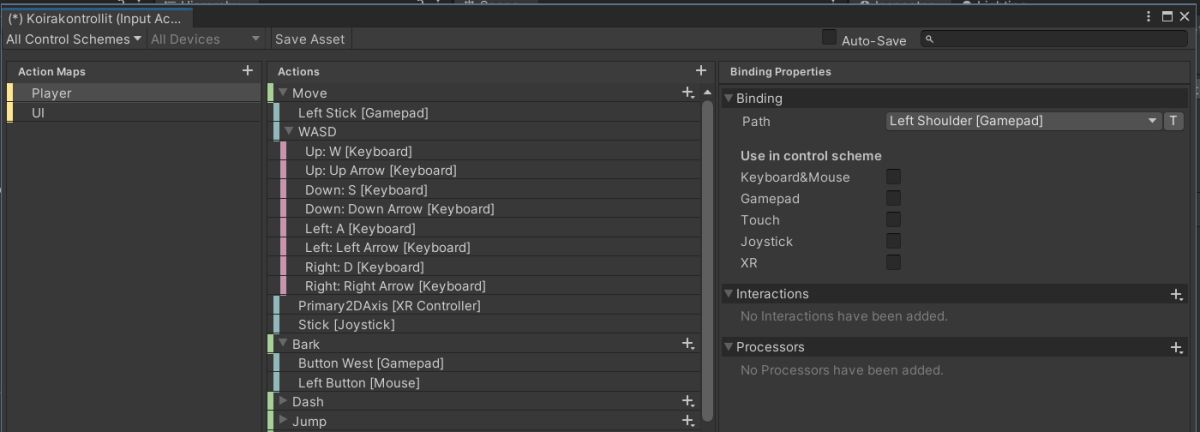The image size is (1200, 432).
Task: Add binding to Move action
Action: tap(688, 92)
